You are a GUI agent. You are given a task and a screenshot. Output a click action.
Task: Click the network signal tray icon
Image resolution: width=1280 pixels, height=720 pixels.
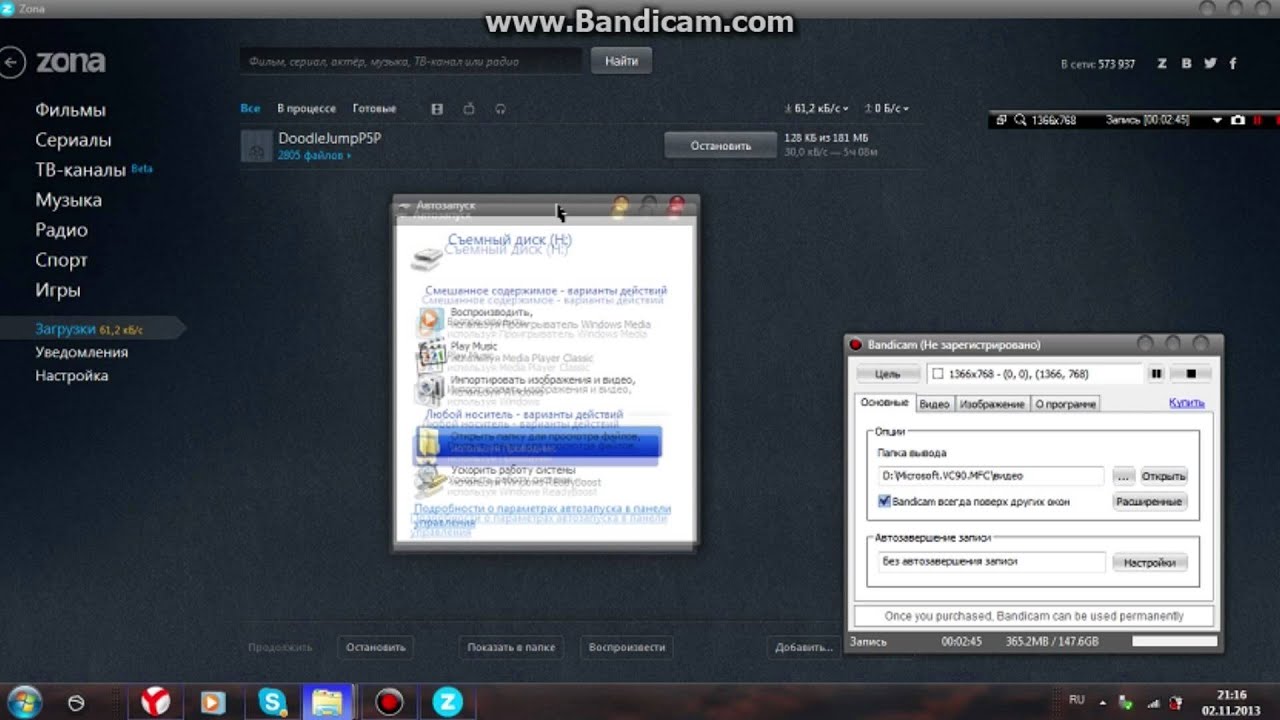[1152, 703]
